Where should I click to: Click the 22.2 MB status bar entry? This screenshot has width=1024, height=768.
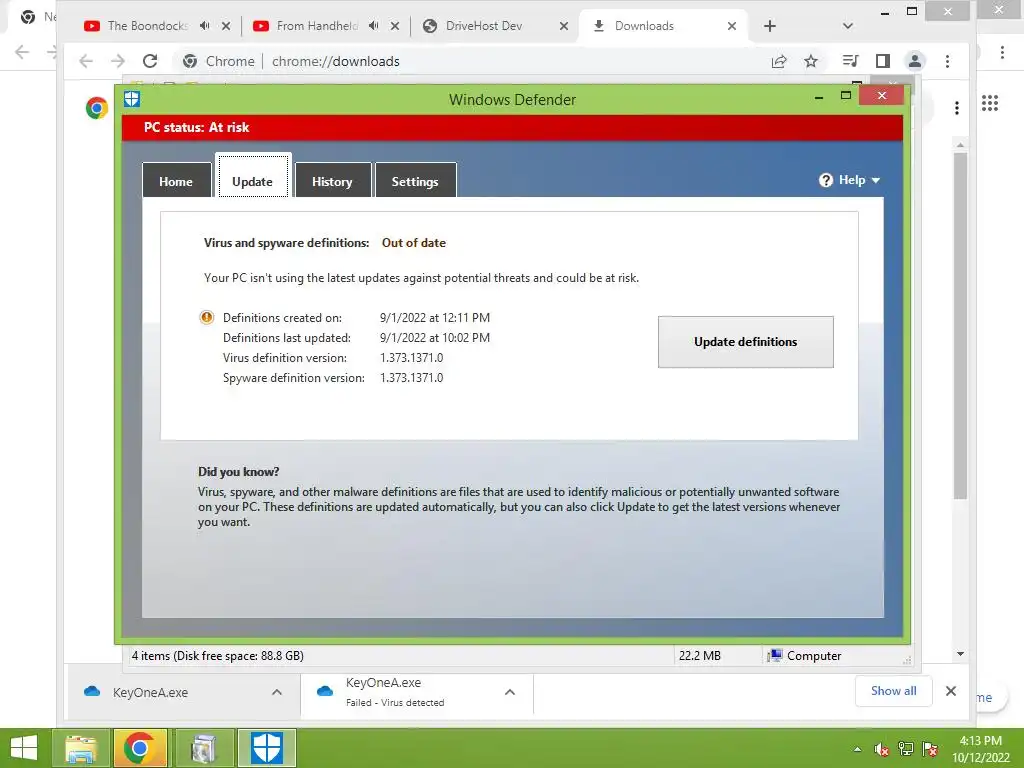[699, 656]
